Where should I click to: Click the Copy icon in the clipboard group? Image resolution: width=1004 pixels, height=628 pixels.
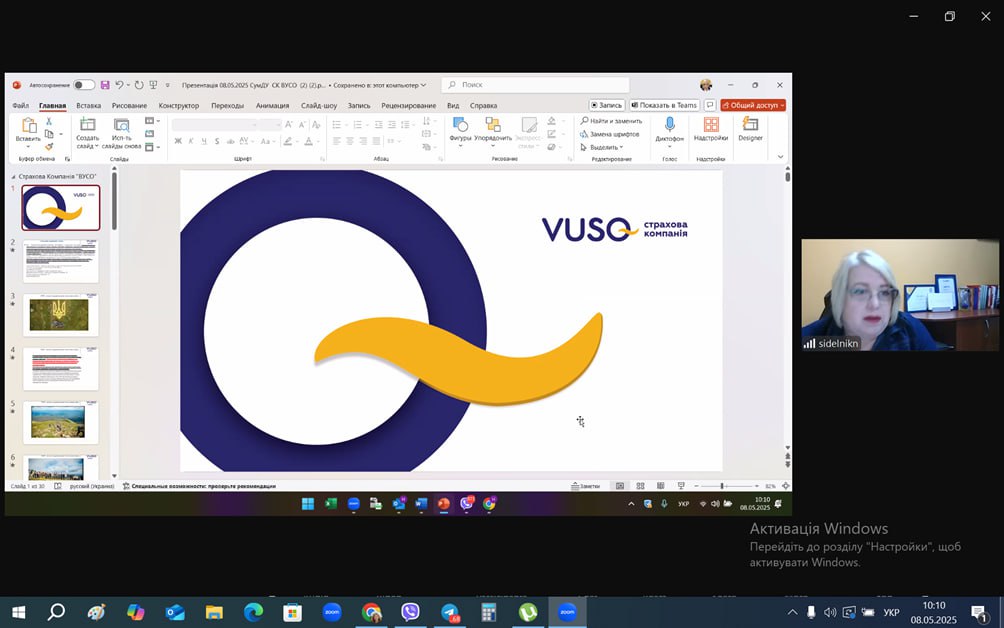[49, 134]
